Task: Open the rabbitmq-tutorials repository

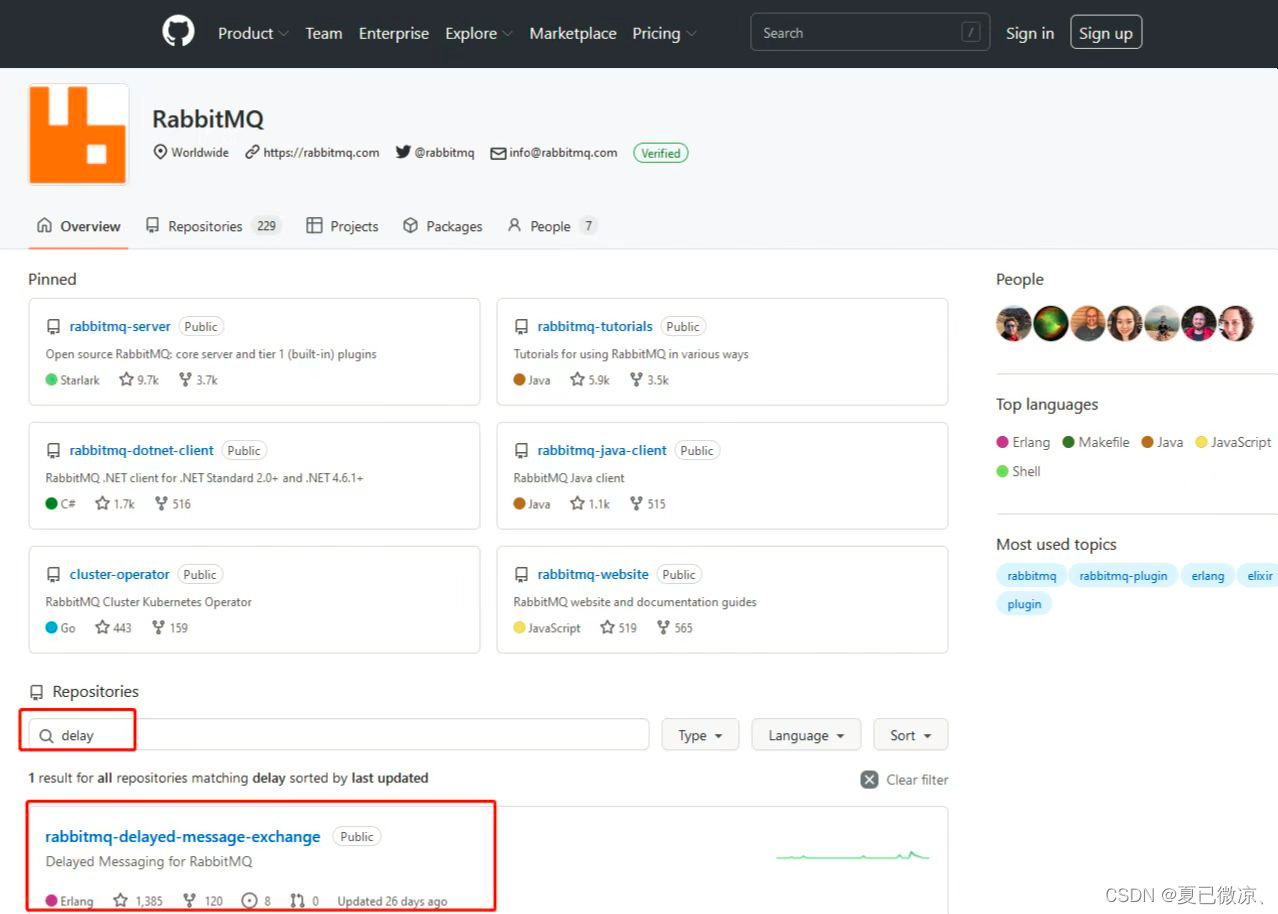Action: (595, 326)
